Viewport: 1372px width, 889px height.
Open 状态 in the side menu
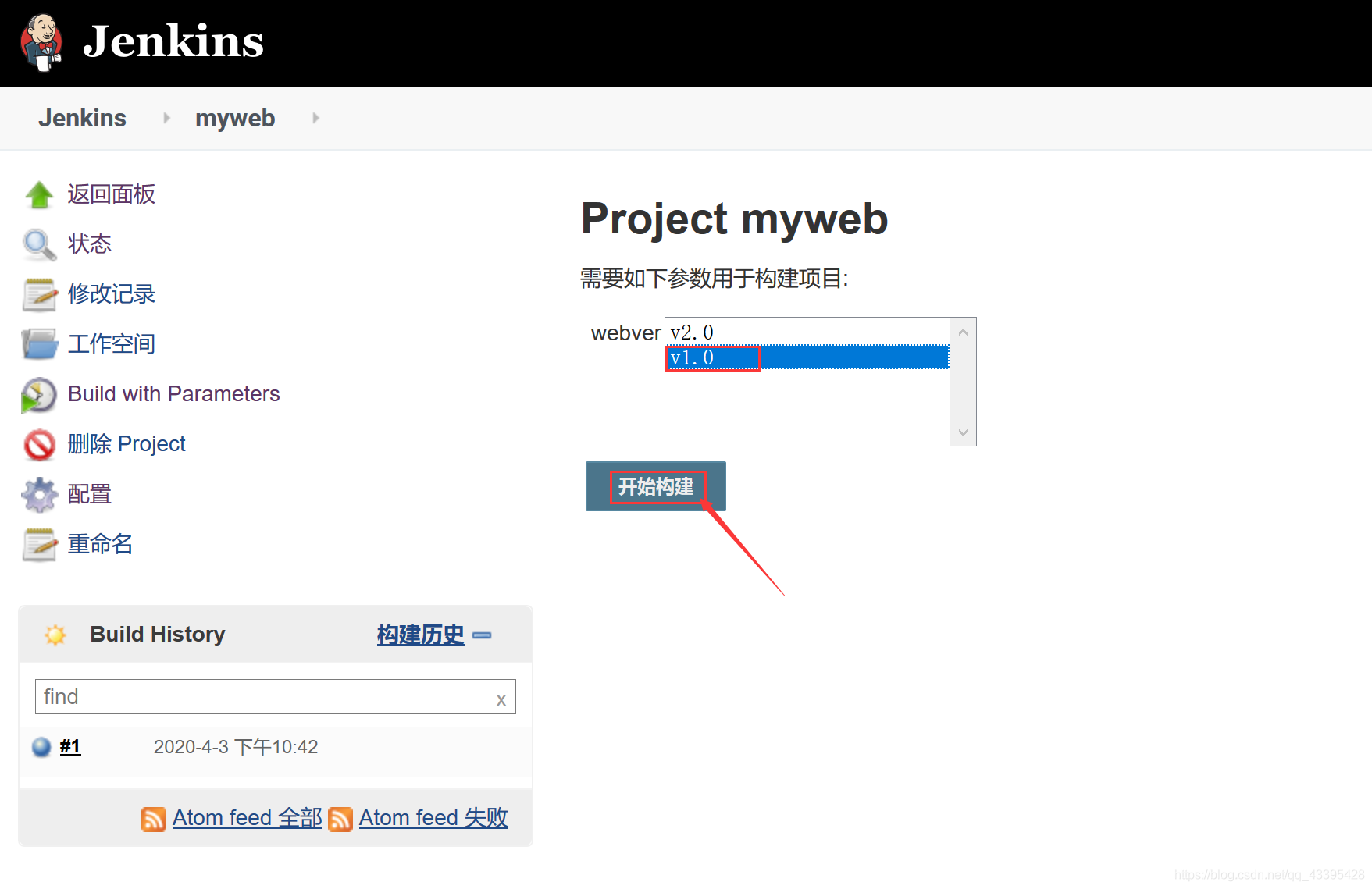click(90, 244)
